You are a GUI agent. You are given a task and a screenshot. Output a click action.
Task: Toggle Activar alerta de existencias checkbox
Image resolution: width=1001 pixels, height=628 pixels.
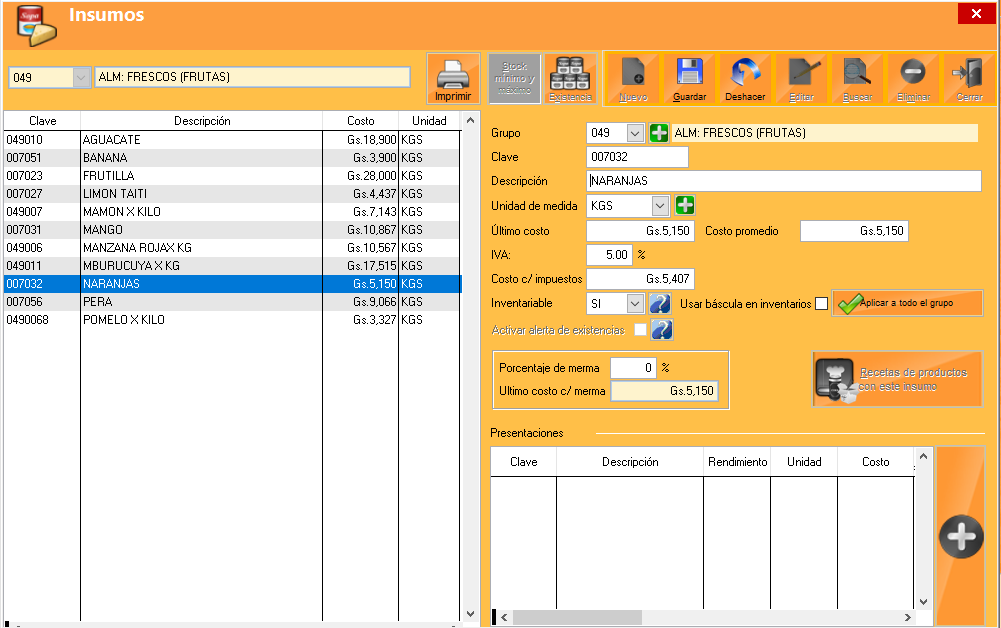pos(640,329)
